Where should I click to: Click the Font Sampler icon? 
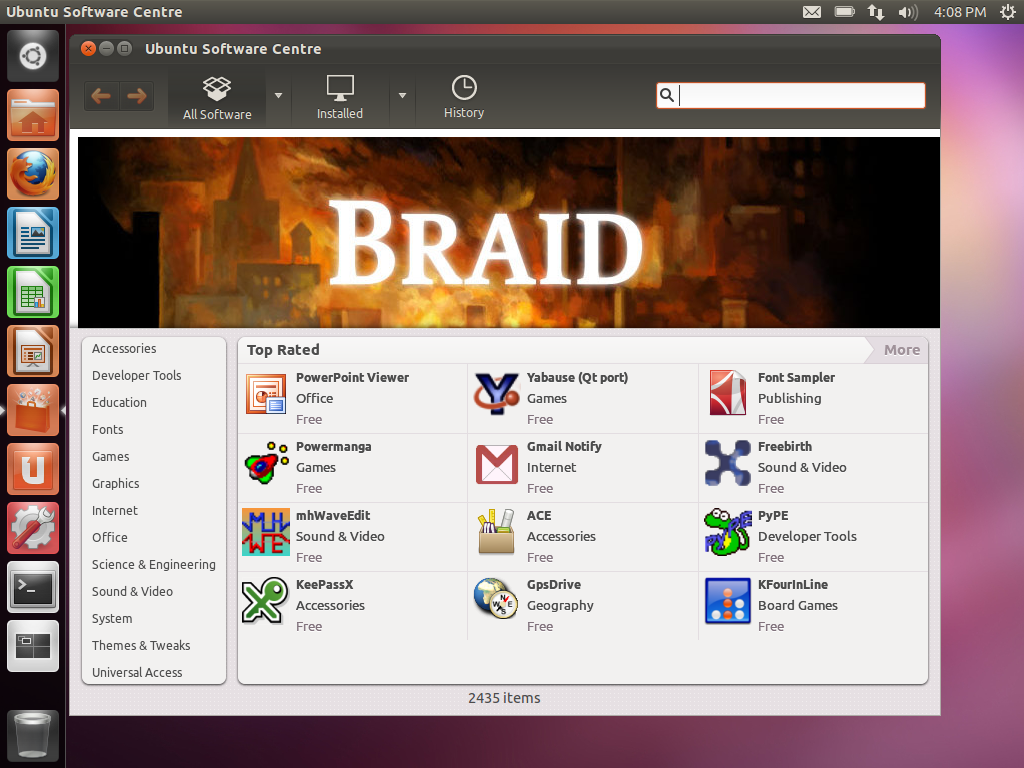(x=728, y=394)
